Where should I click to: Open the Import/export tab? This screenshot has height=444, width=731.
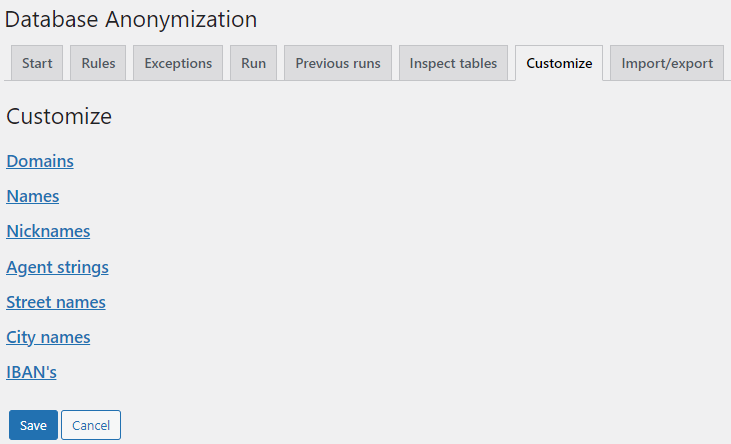click(x=667, y=63)
